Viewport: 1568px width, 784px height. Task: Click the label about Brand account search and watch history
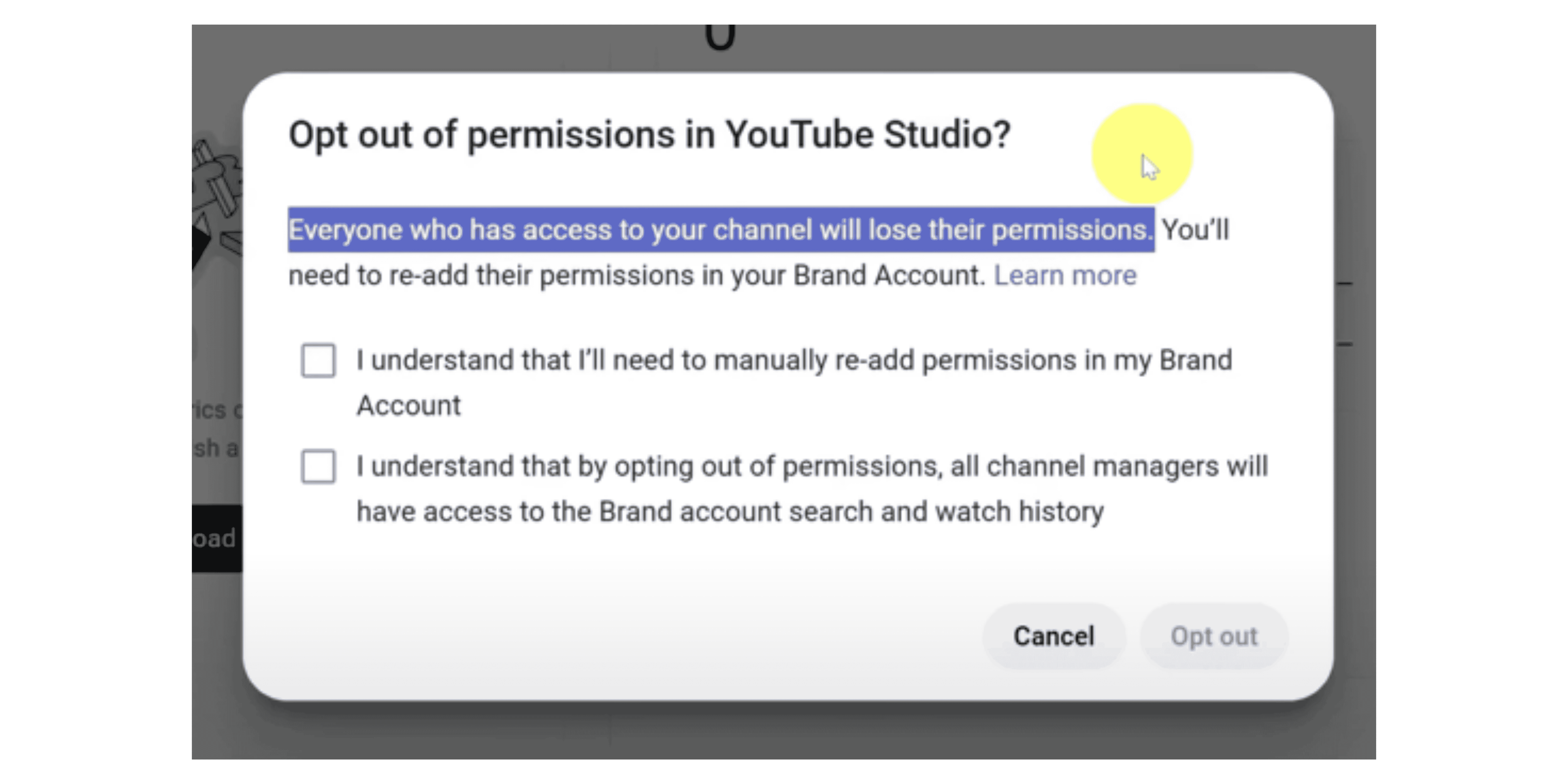(812, 489)
